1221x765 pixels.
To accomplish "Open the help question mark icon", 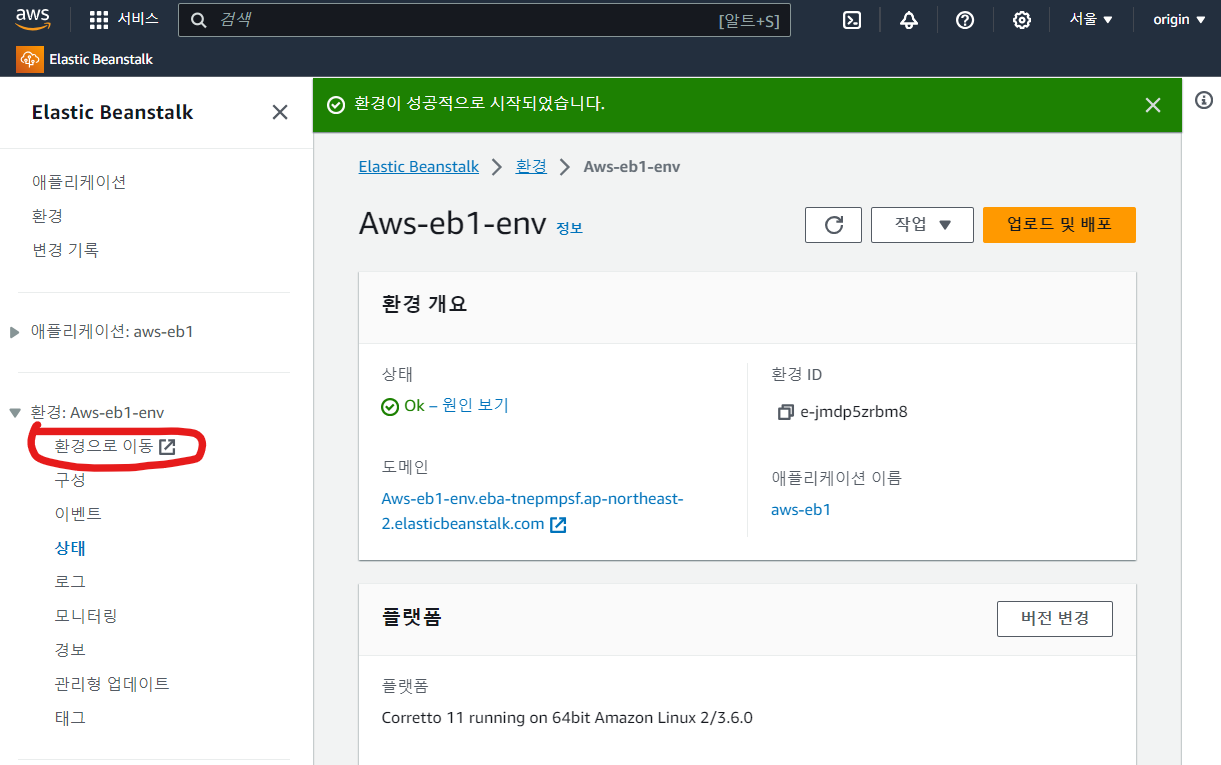I will [x=965, y=20].
